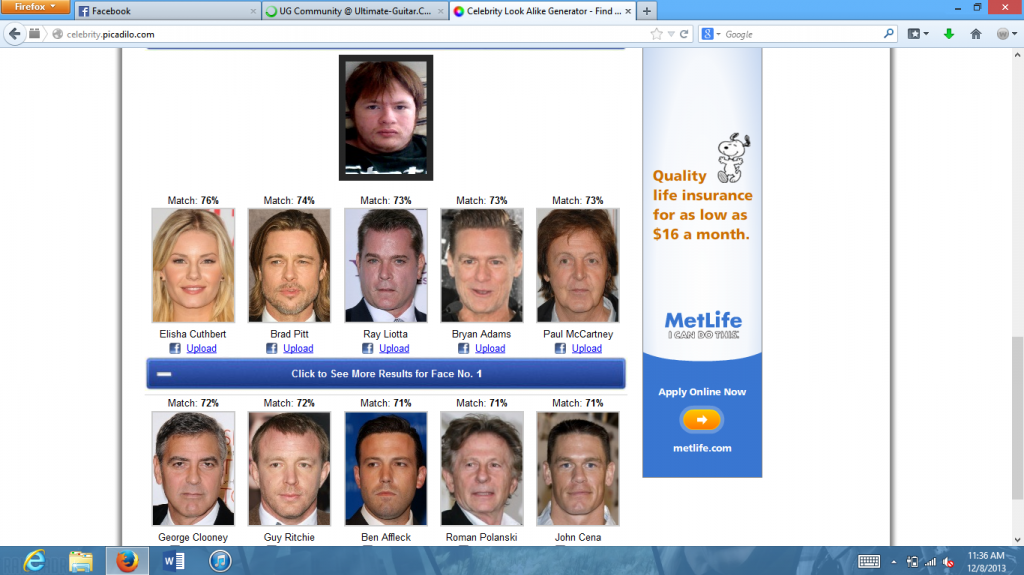The image size is (1024, 575).
Task: Click the scrollbar up arrow
Action: [x=1017, y=55]
